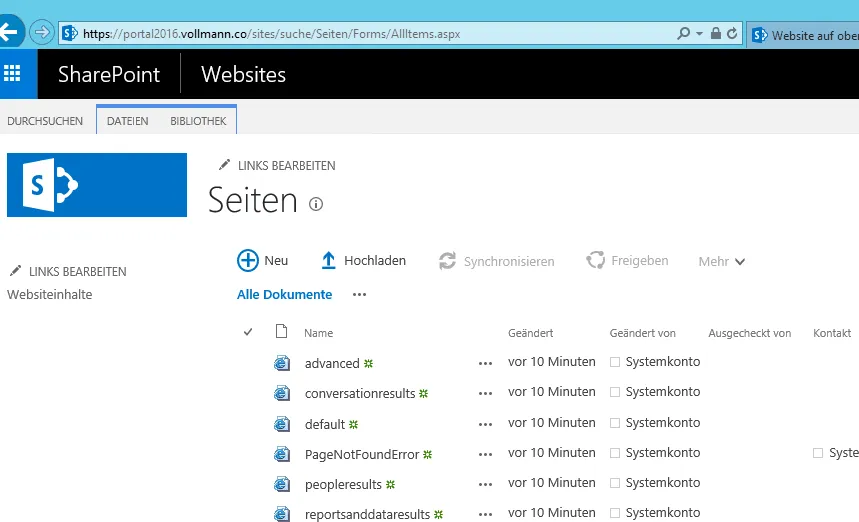
Task: Click the SharePoint header title
Action: coord(109,74)
